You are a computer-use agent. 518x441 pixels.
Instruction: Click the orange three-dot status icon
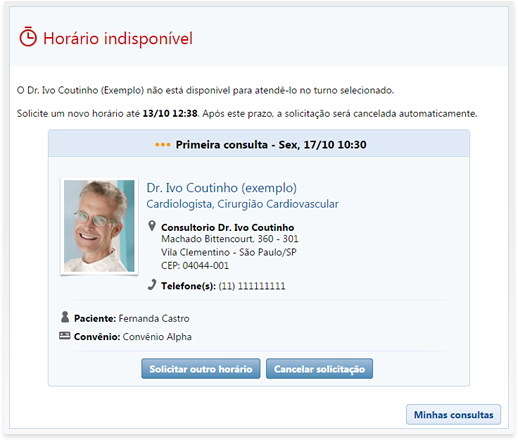click(x=163, y=145)
